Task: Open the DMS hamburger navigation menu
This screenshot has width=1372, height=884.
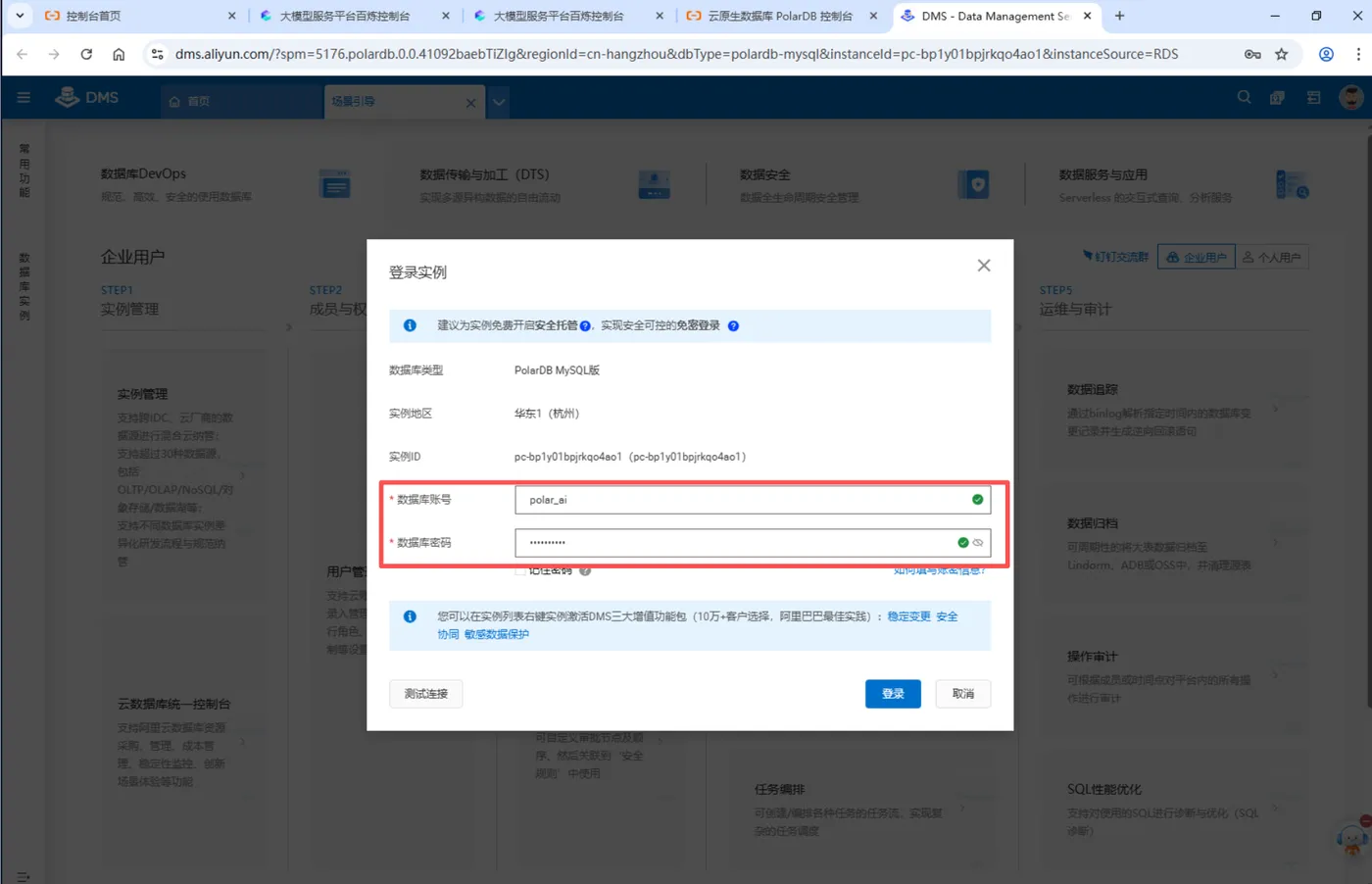Action: click(x=24, y=98)
